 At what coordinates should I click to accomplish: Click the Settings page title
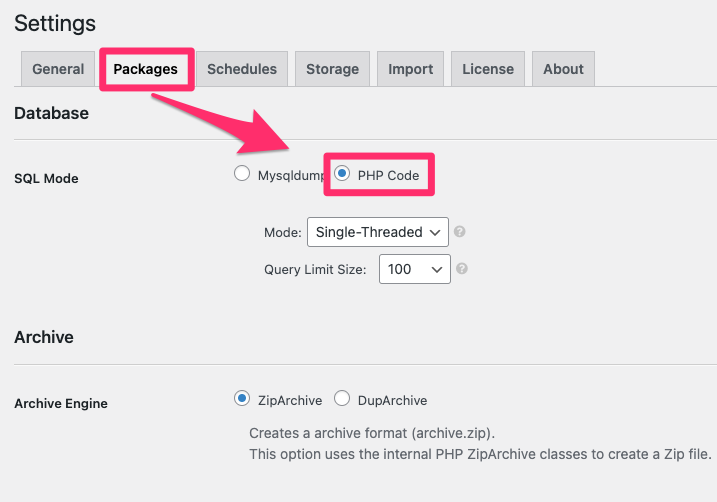55,22
